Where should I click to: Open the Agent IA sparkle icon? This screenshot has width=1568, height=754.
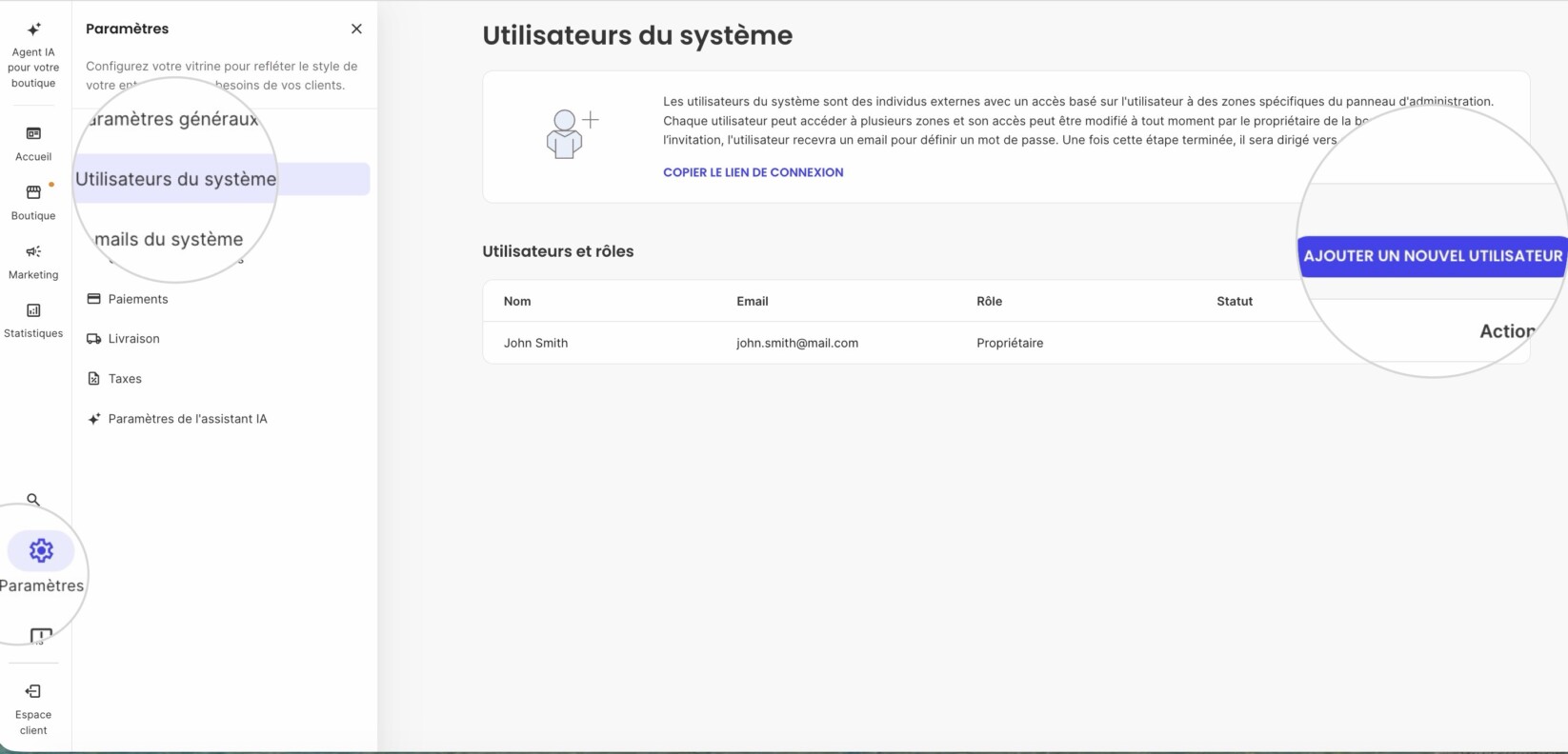(33, 30)
